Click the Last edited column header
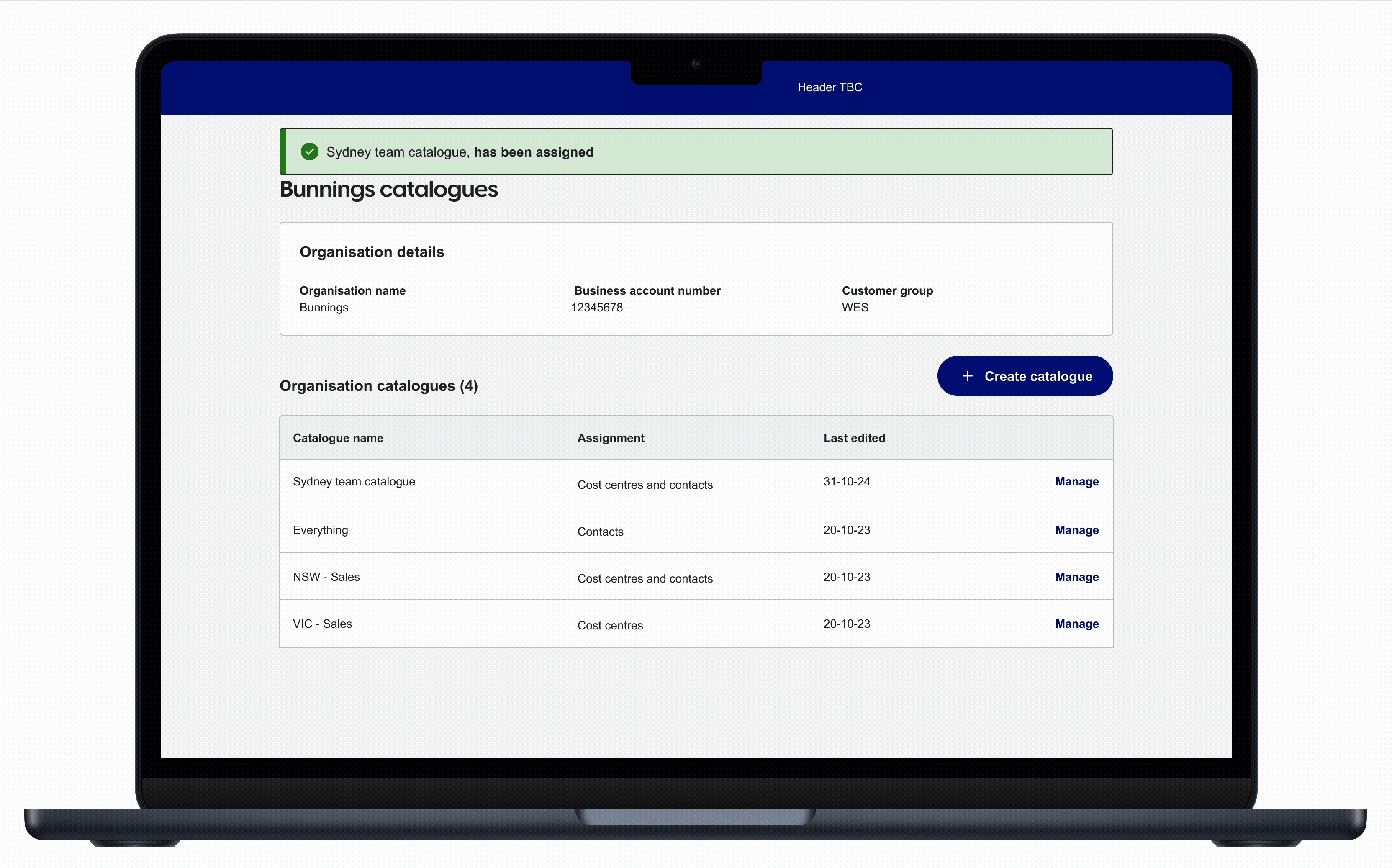Viewport: 1392px width, 868px height. (854, 438)
